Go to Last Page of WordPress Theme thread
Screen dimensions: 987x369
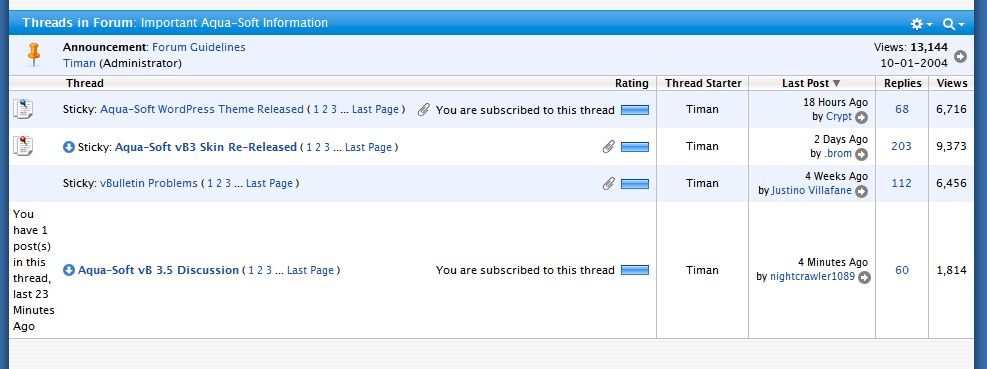pyautogui.click(x=375, y=109)
